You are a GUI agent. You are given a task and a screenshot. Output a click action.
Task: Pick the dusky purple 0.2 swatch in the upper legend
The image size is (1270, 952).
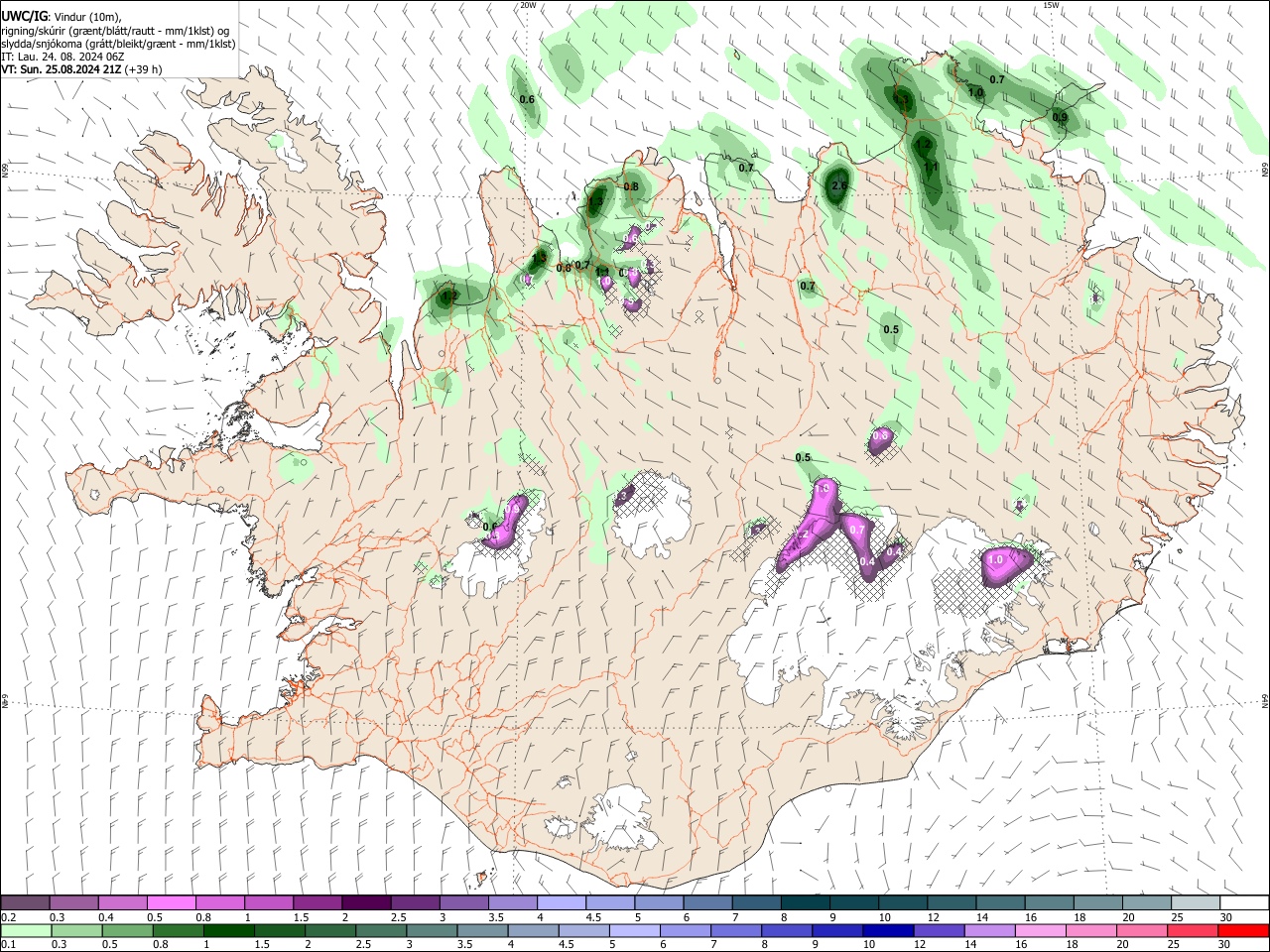(x=26, y=903)
